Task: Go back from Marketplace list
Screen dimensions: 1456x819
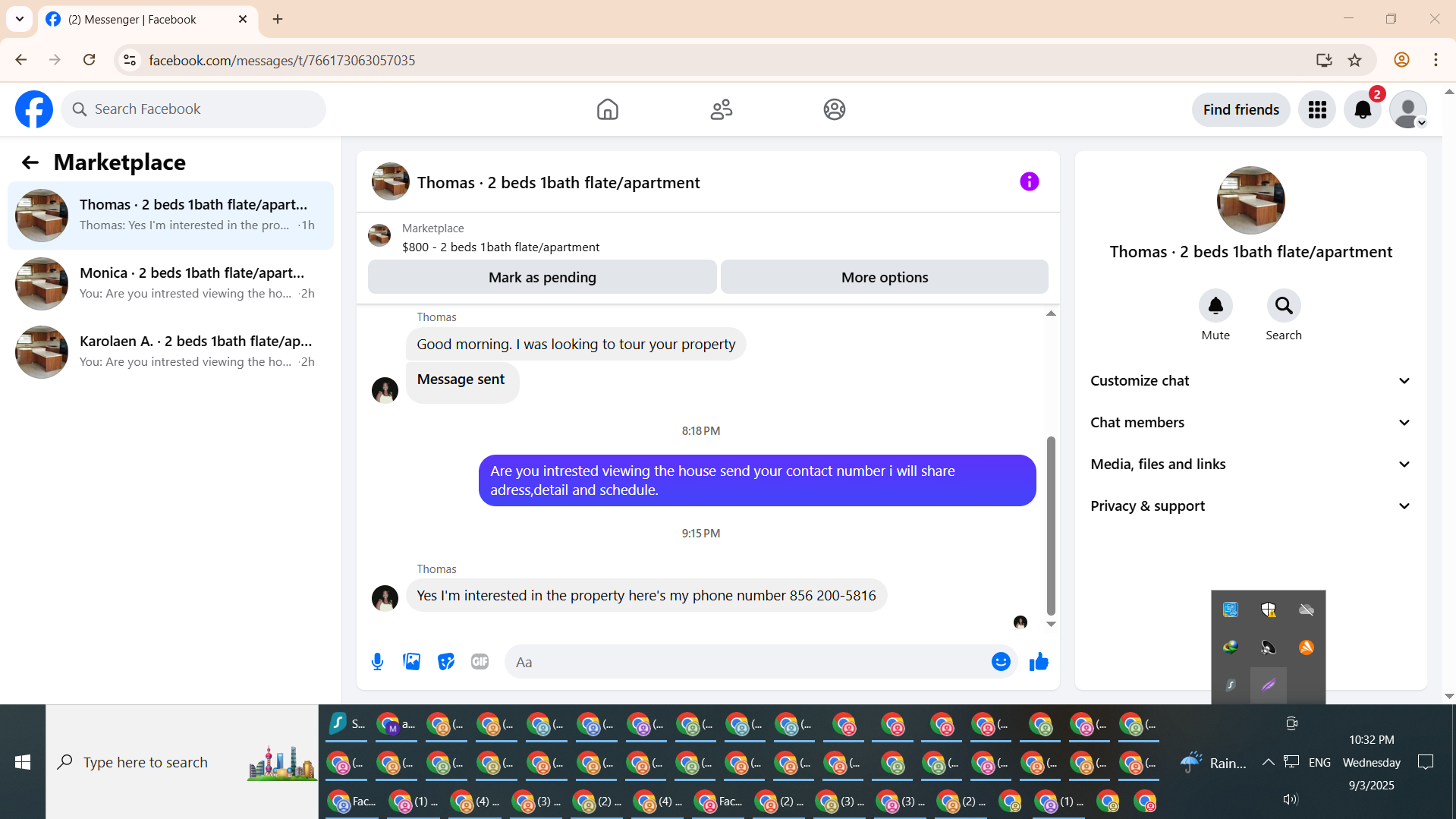Action: pyautogui.click(x=30, y=162)
